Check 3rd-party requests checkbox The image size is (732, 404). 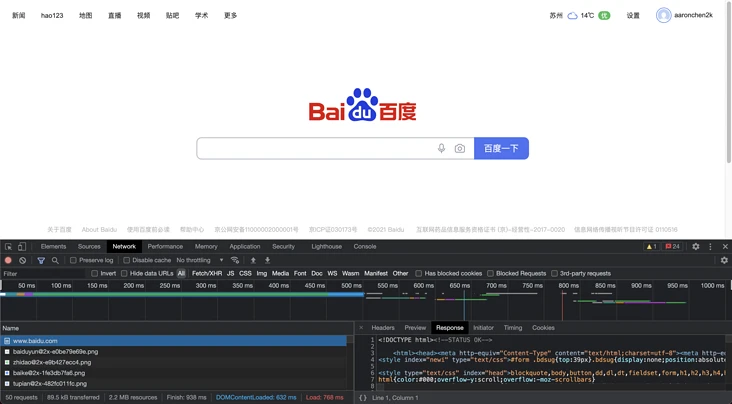[554, 274]
